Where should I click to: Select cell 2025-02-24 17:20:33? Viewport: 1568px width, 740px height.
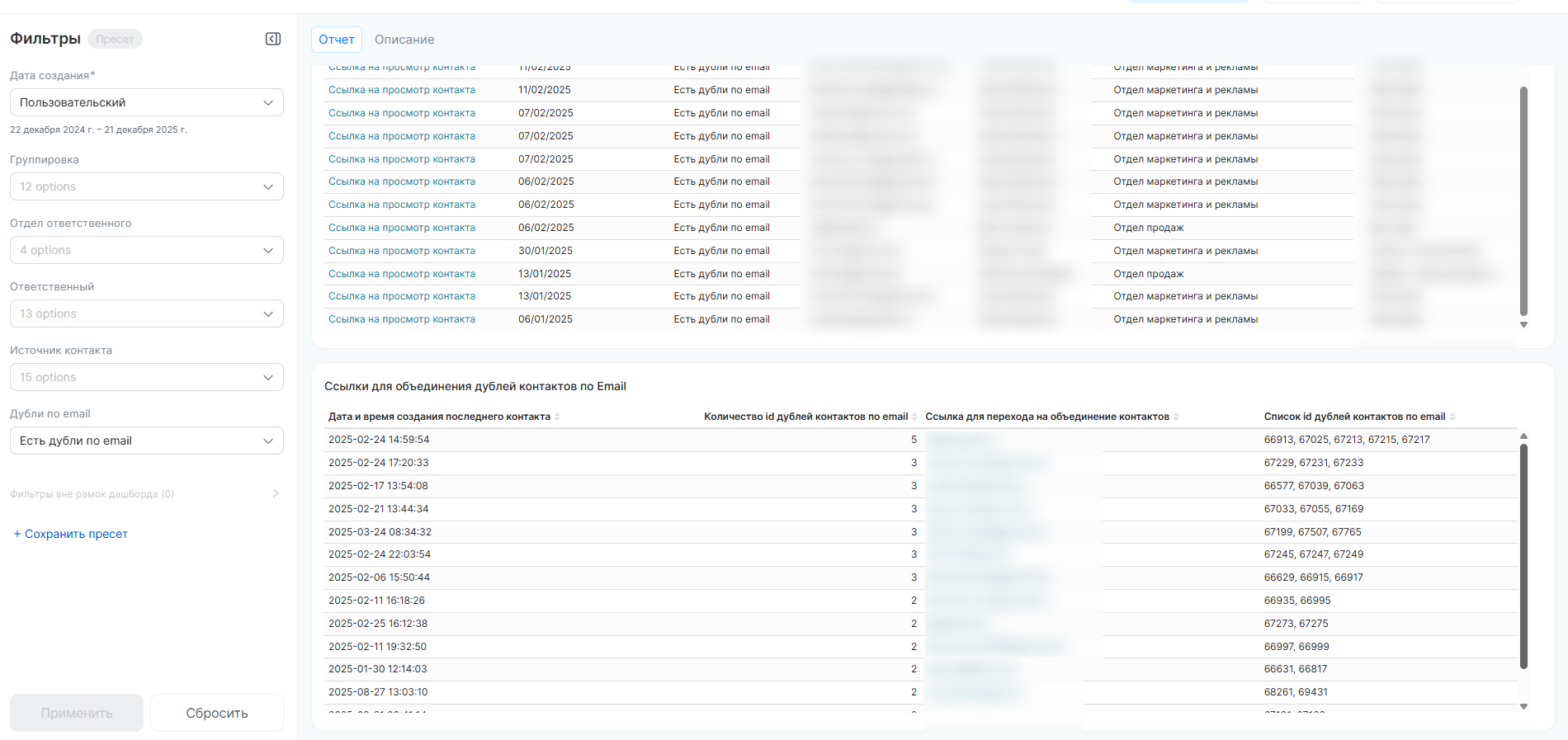(x=379, y=463)
